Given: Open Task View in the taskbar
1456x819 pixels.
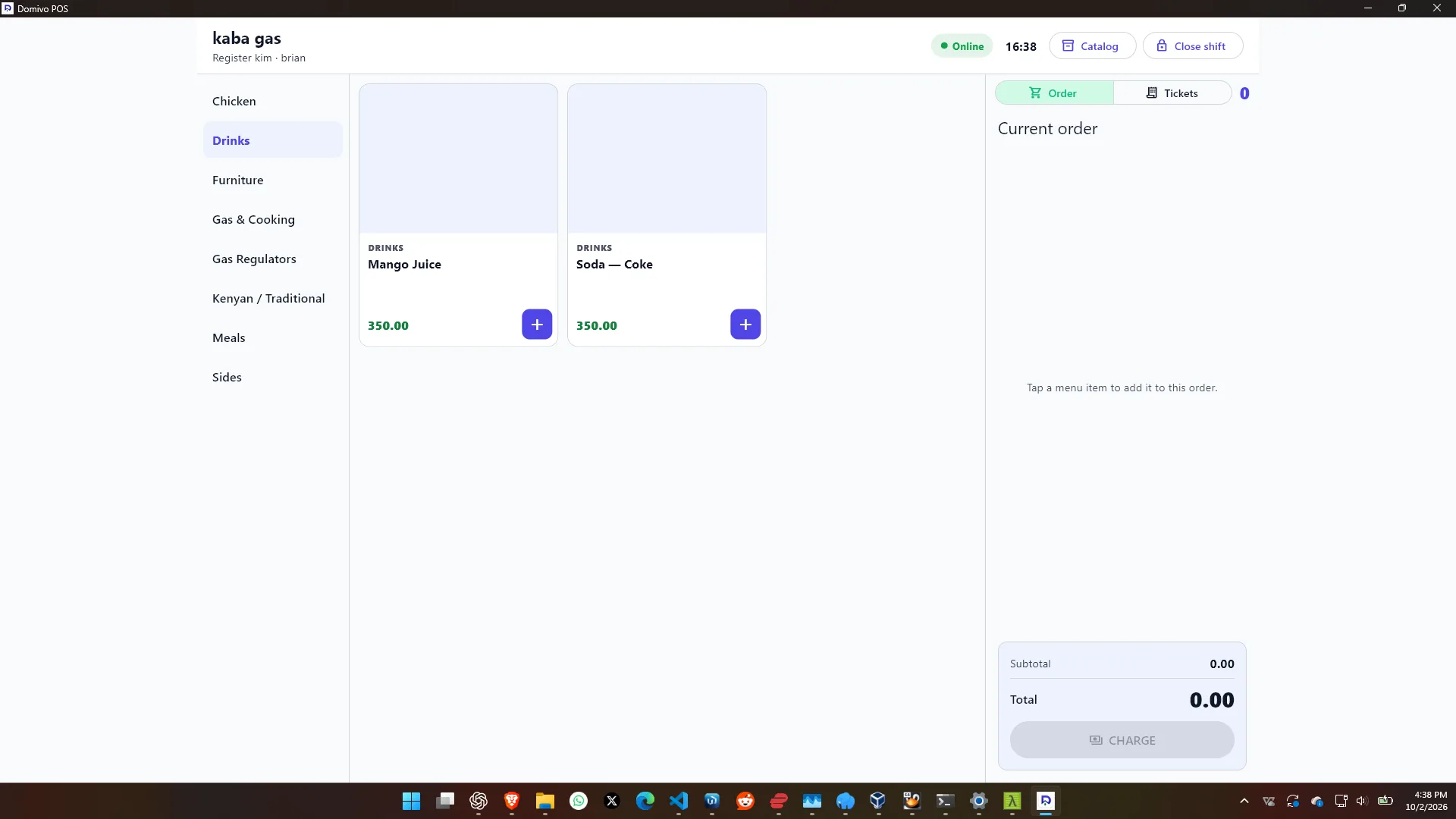Looking at the screenshot, I should coord(445,801).
